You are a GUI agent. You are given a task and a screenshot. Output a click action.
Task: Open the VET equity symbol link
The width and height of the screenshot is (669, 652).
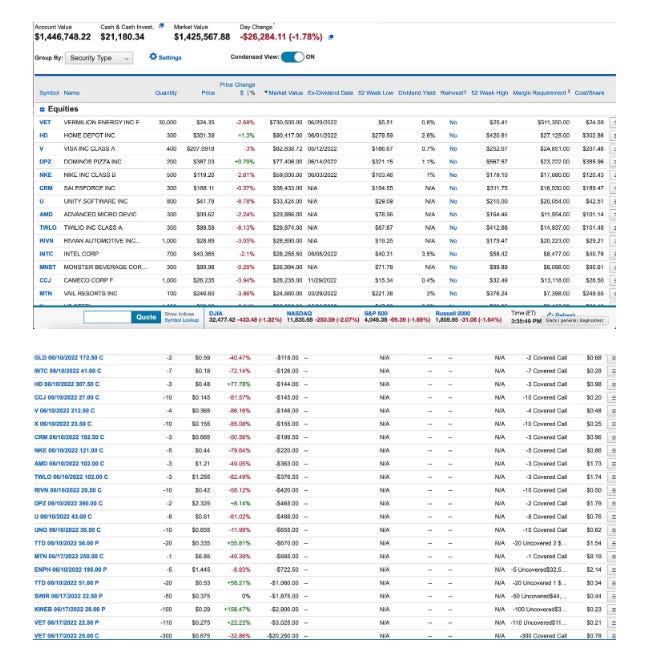pyautogui.click(x=45, y=122)
